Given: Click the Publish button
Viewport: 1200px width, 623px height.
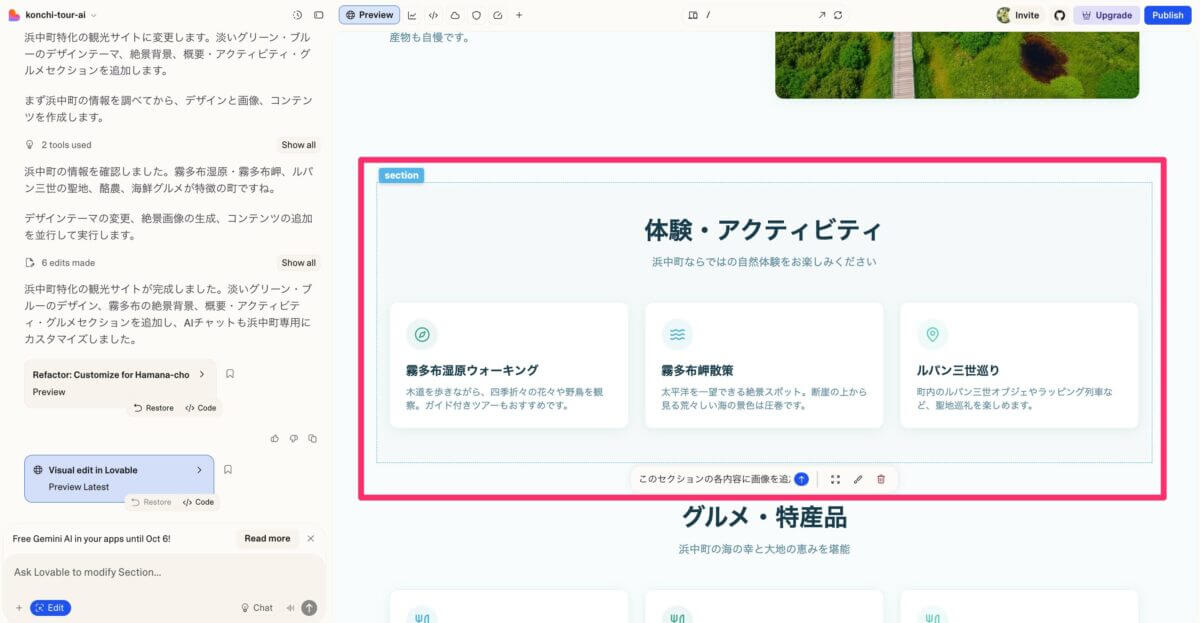Looking at the screenshot, I should (1167, 15).
